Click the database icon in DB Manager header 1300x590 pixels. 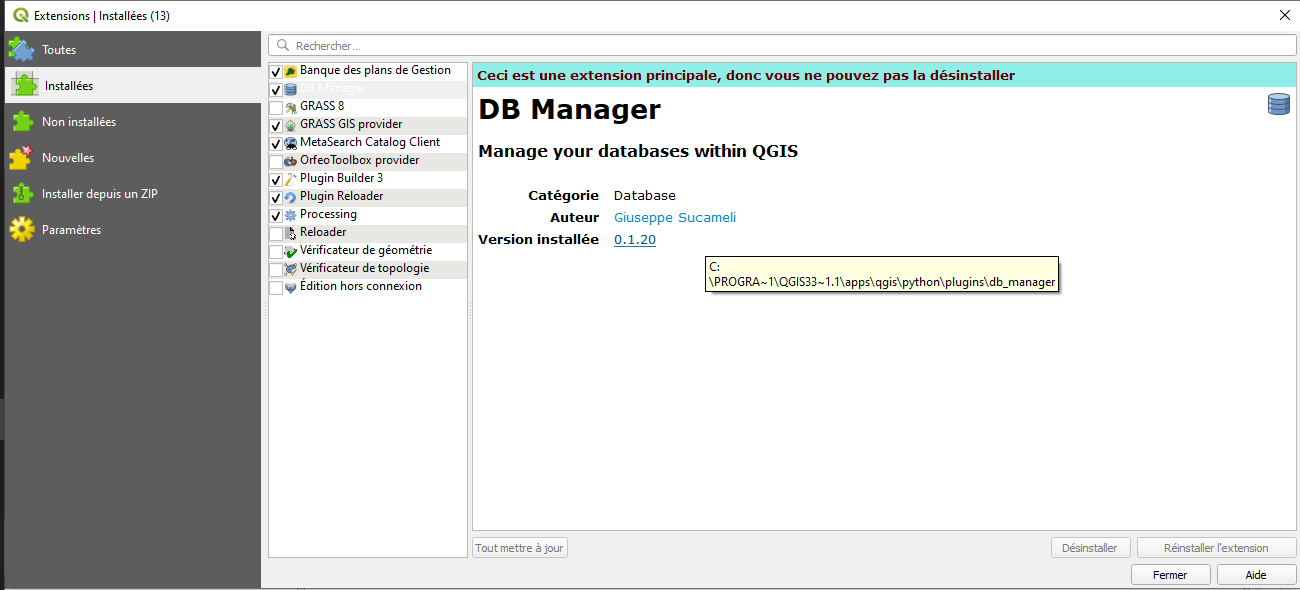1278,104
